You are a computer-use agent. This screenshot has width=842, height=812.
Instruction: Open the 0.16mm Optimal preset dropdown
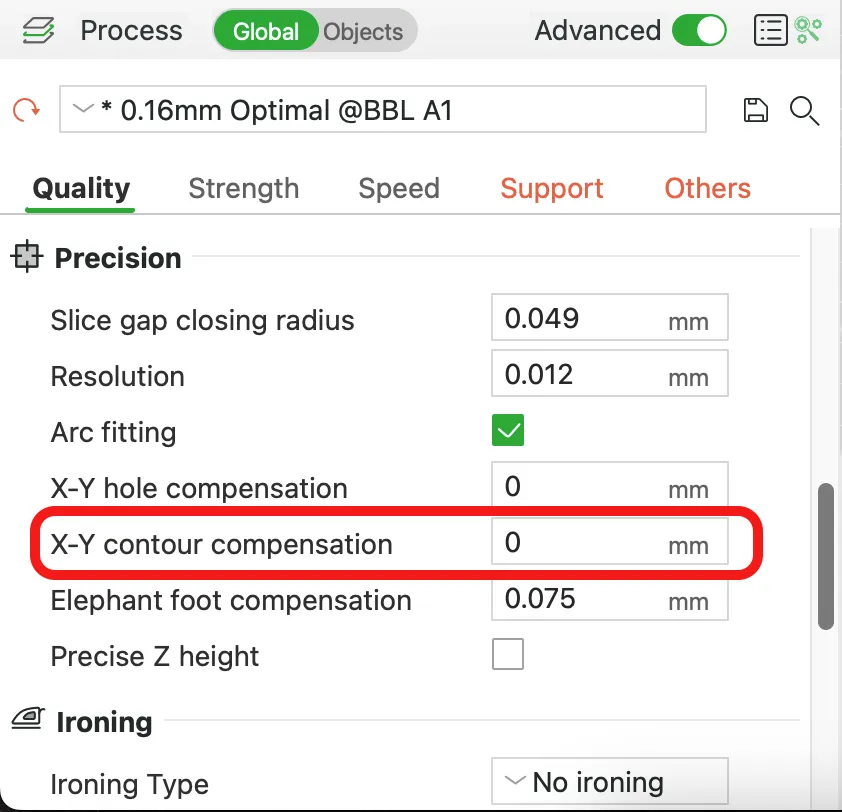[x=382, y=109]
